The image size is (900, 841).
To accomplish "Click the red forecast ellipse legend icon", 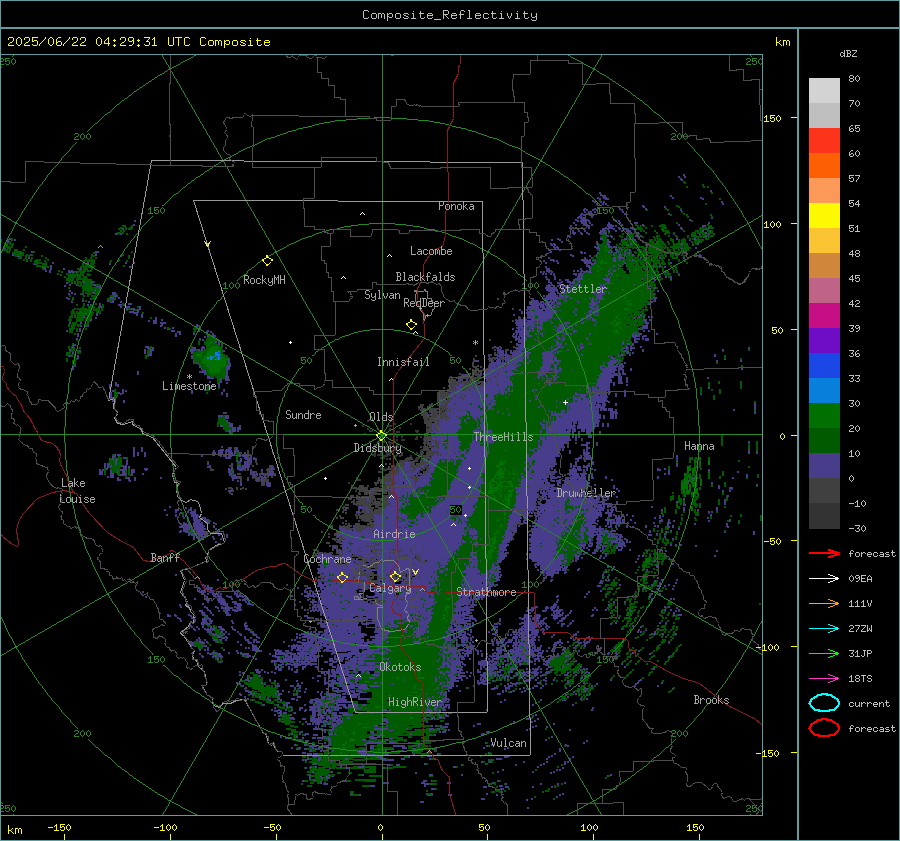I will 824,728.
